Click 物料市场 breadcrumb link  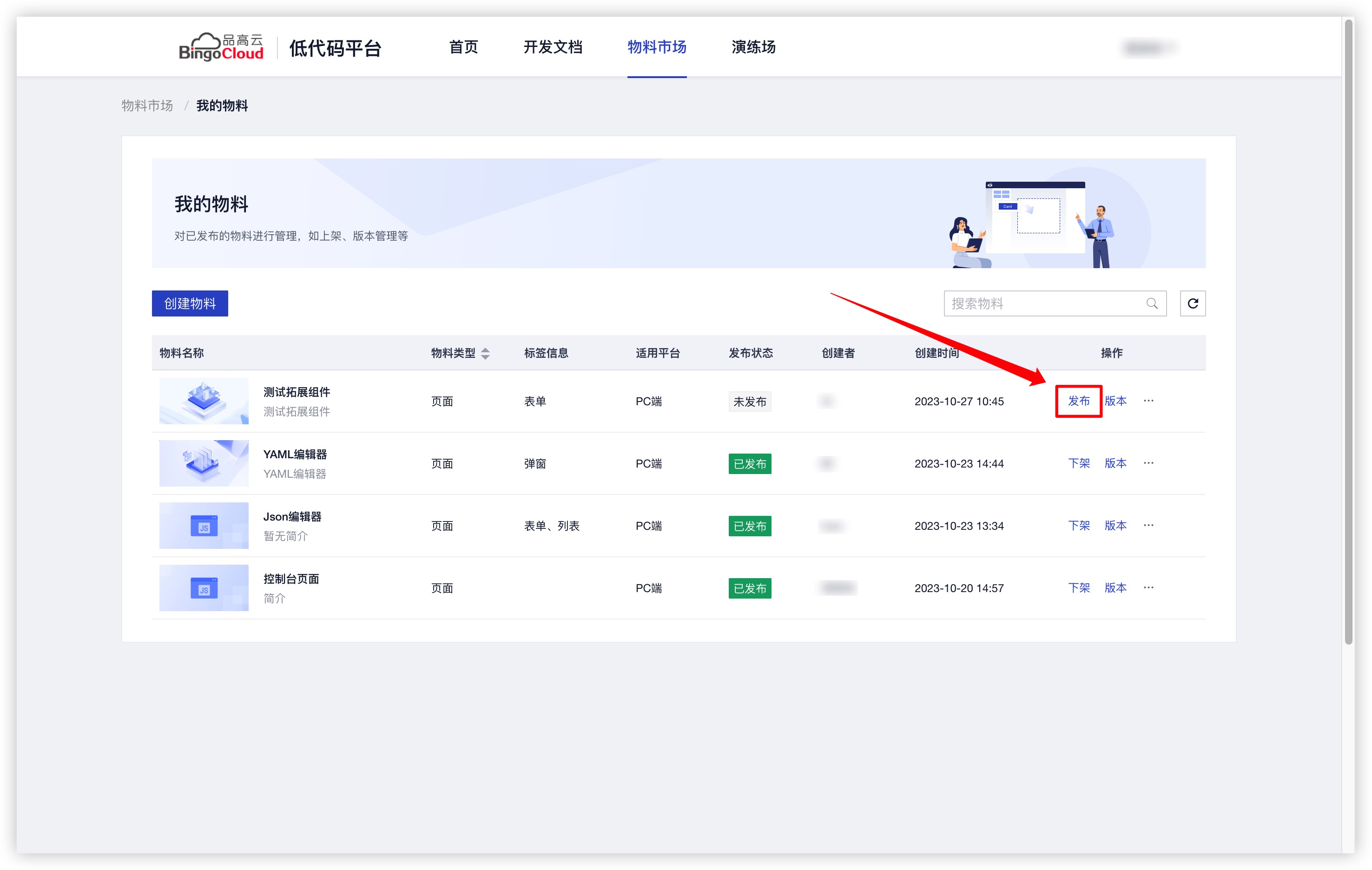pyautogui.click(x=147, y=106)
